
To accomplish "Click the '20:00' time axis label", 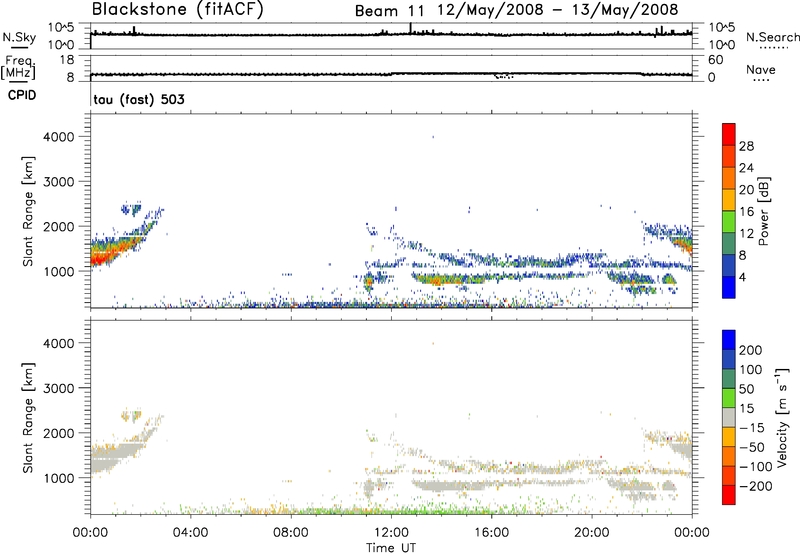I will tap(592, 533).
